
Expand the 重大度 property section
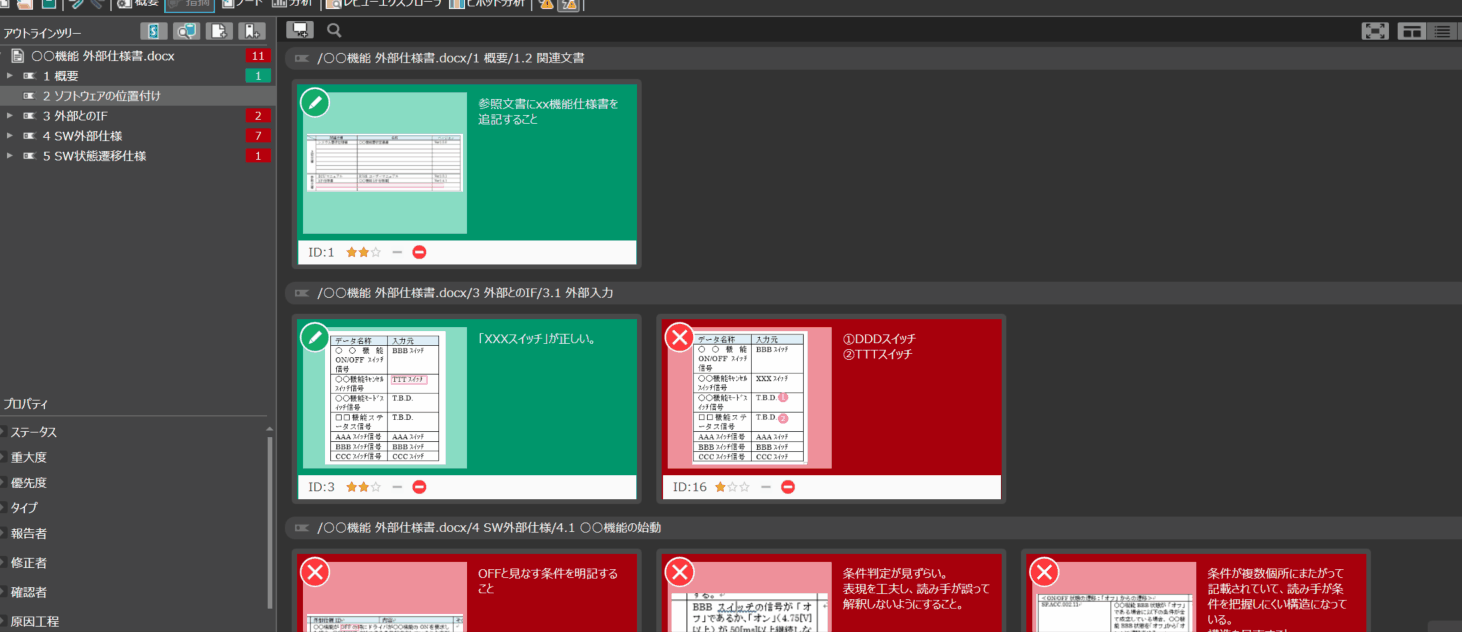(3, 457)
